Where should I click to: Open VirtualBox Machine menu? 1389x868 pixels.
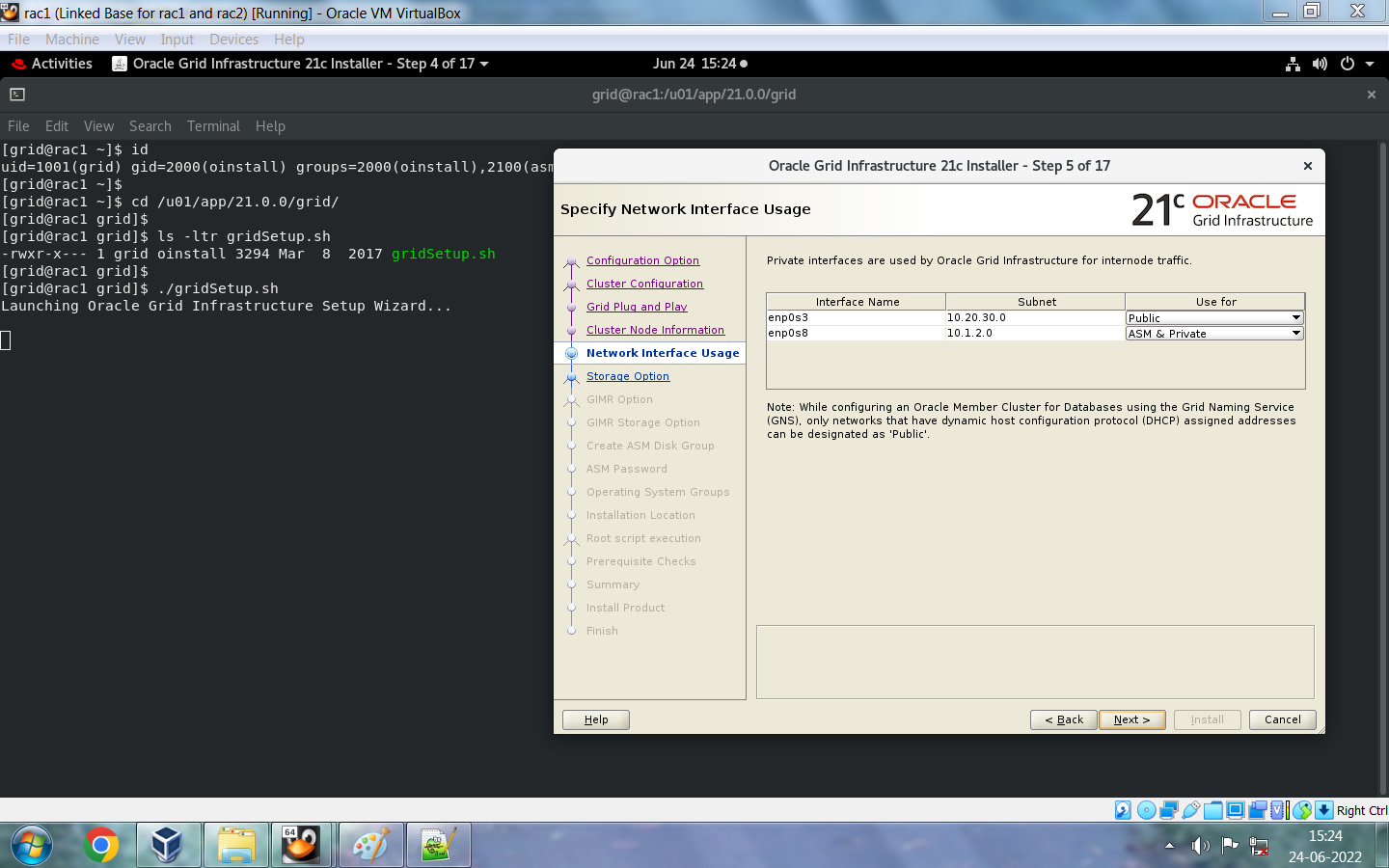pyautogui.click(x=72, y=40)
